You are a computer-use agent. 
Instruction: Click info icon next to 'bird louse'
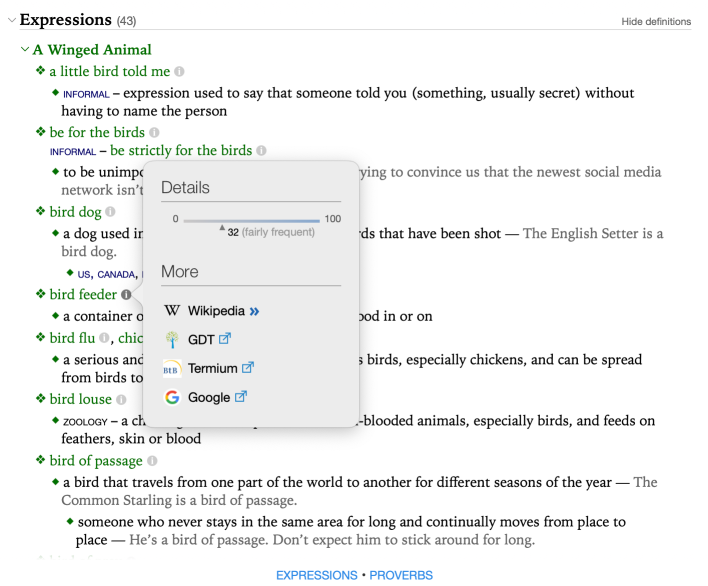coord(121,400)
